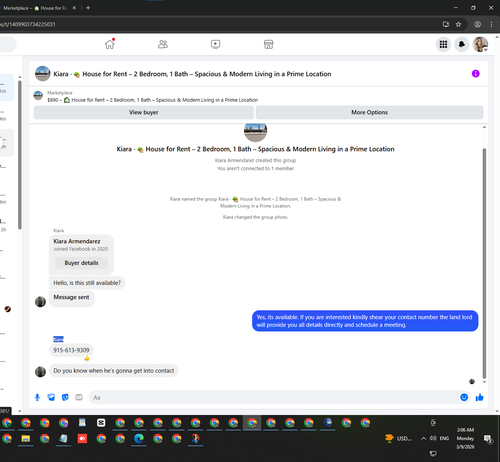Screen dimensions: 500x462
Task: Open the clock showing 2:06 AM Monday
Action: click(x=465, y=438)
